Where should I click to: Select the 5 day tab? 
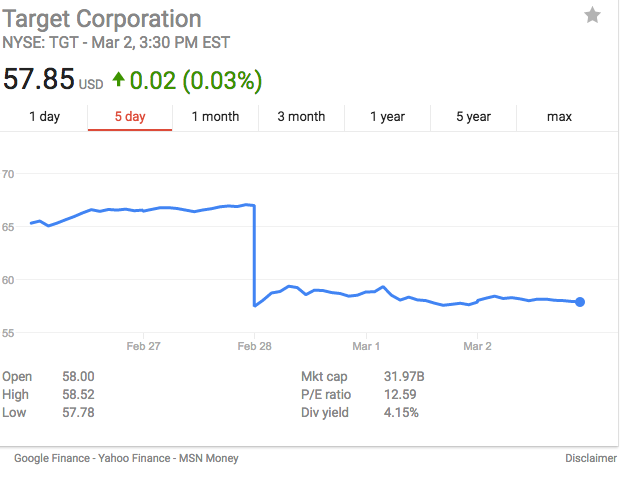(x=130, y=117)
